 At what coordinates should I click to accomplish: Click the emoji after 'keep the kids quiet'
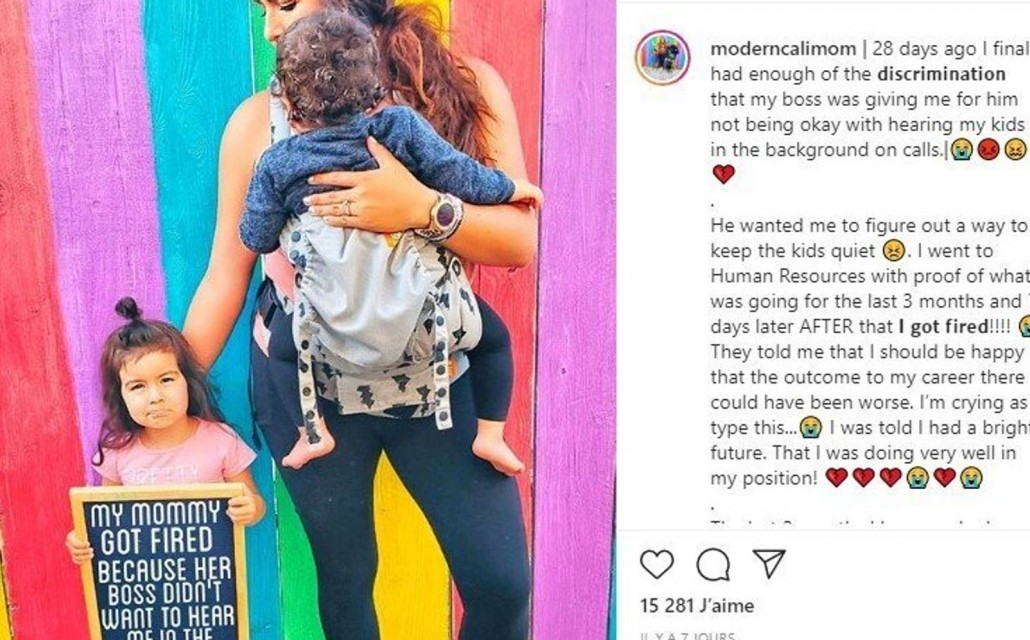tap(893, 250)
